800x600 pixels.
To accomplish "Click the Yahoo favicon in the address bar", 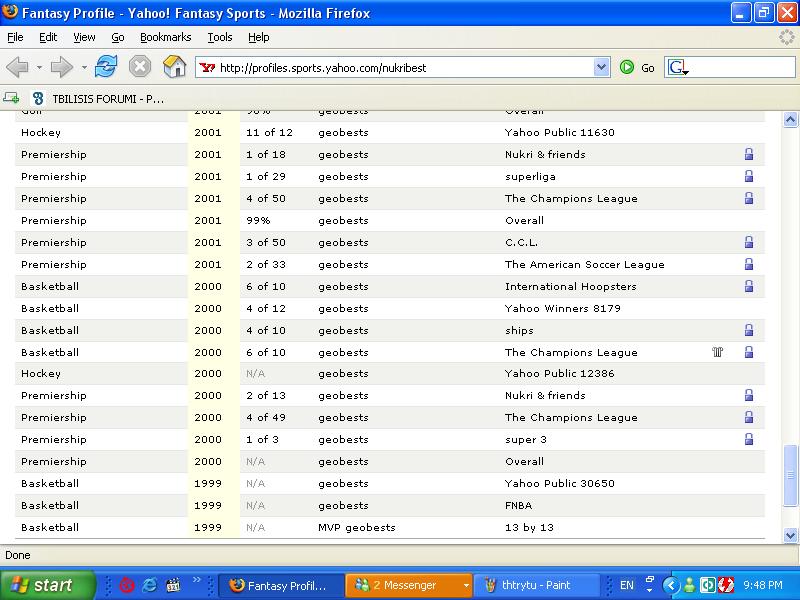I will 207,67.
